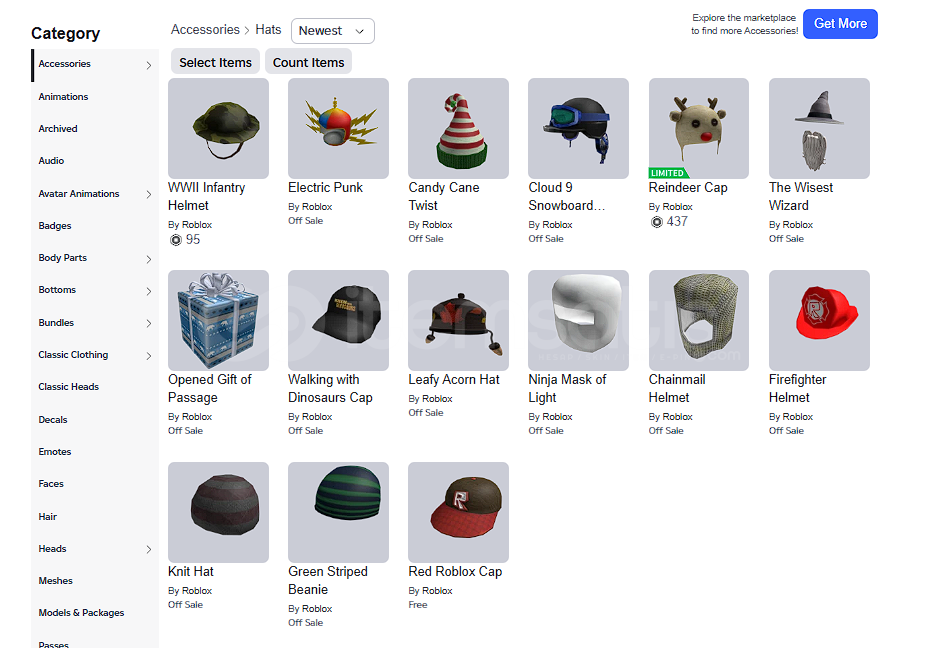
Task: Click the Select Items button
Action: tap(216, 62)
